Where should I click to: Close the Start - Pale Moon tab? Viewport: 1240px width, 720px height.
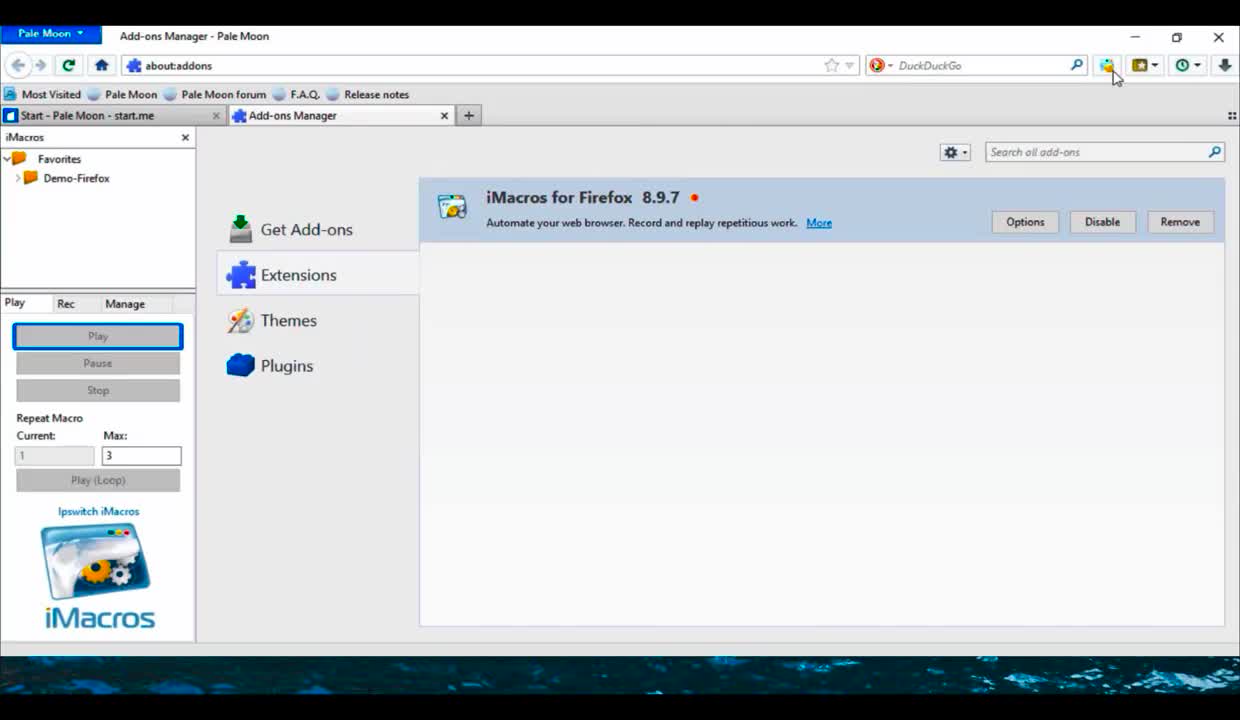point(216,116)
